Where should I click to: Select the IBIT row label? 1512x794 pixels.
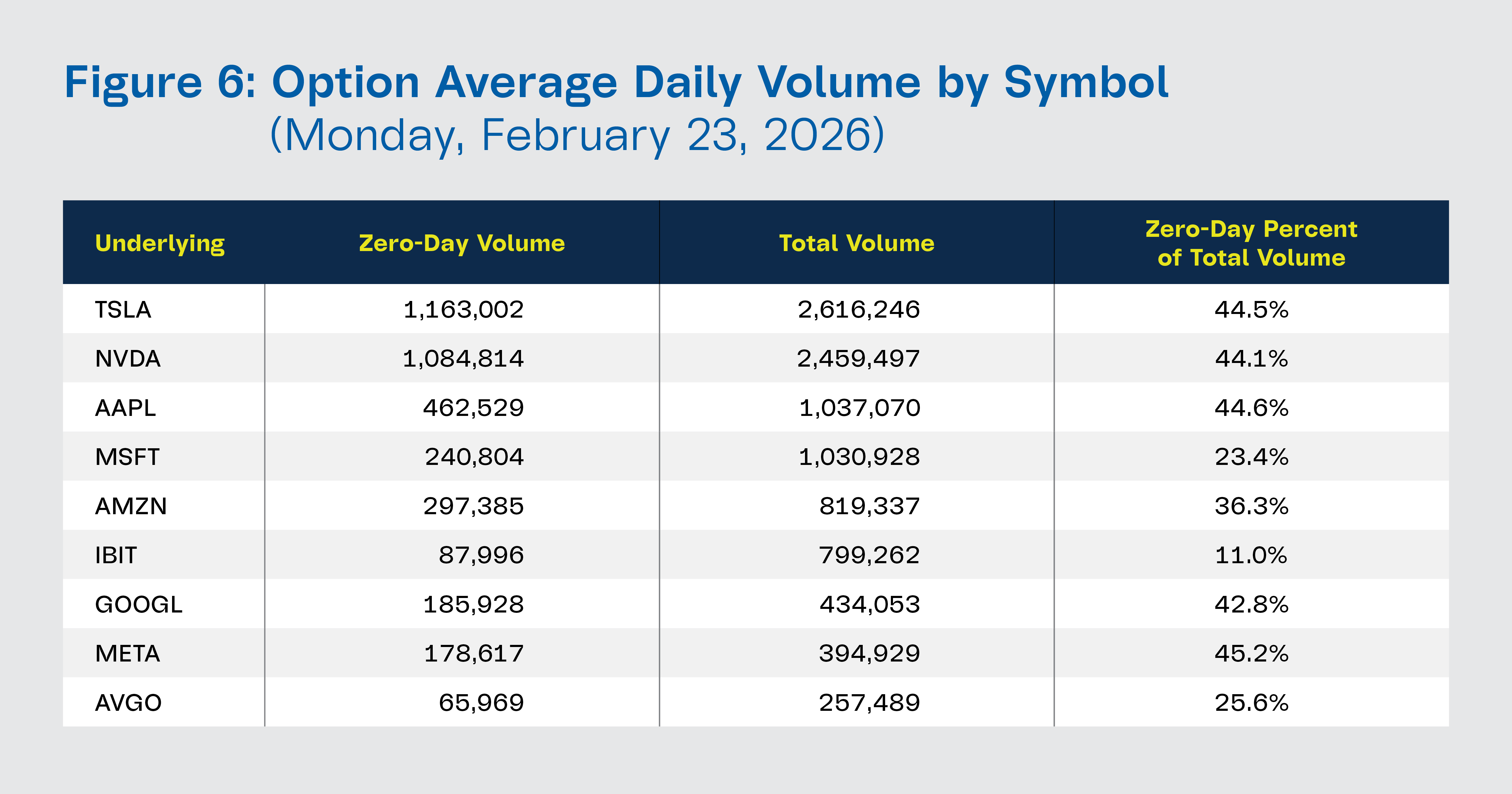(116, 555)
